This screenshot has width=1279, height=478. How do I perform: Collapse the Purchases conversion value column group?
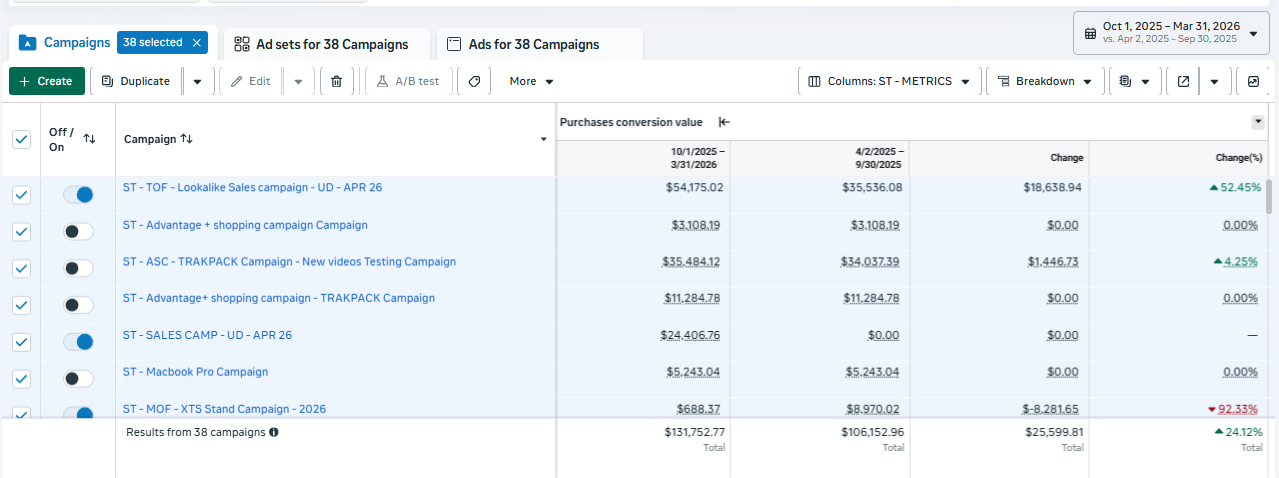tap(724, 122)
